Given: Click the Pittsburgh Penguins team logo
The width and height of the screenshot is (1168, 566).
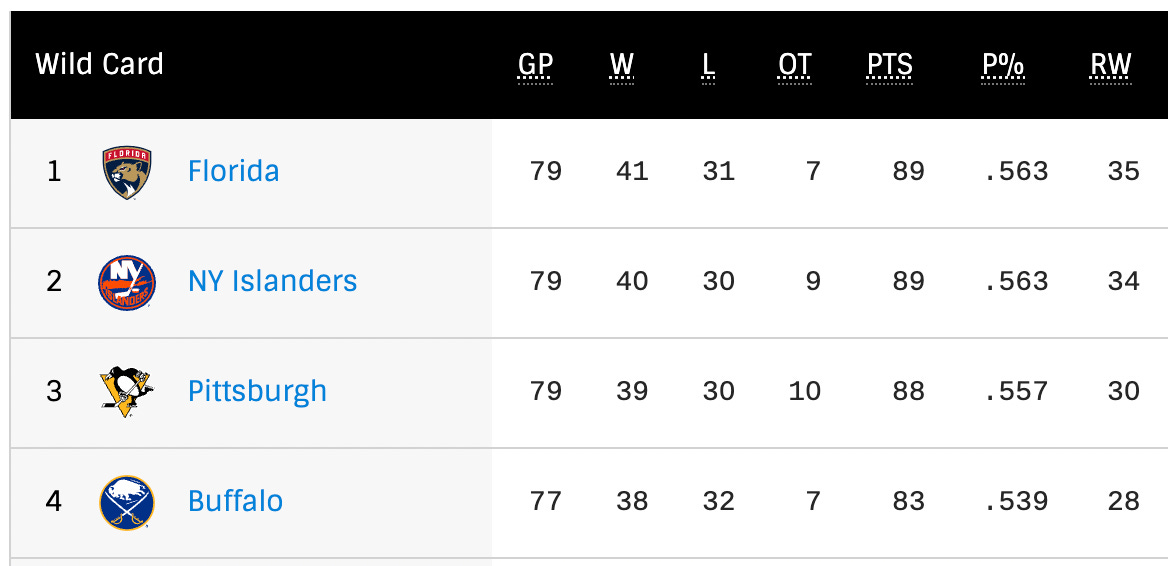Looking at the screenshot, I should coord(127,392).
